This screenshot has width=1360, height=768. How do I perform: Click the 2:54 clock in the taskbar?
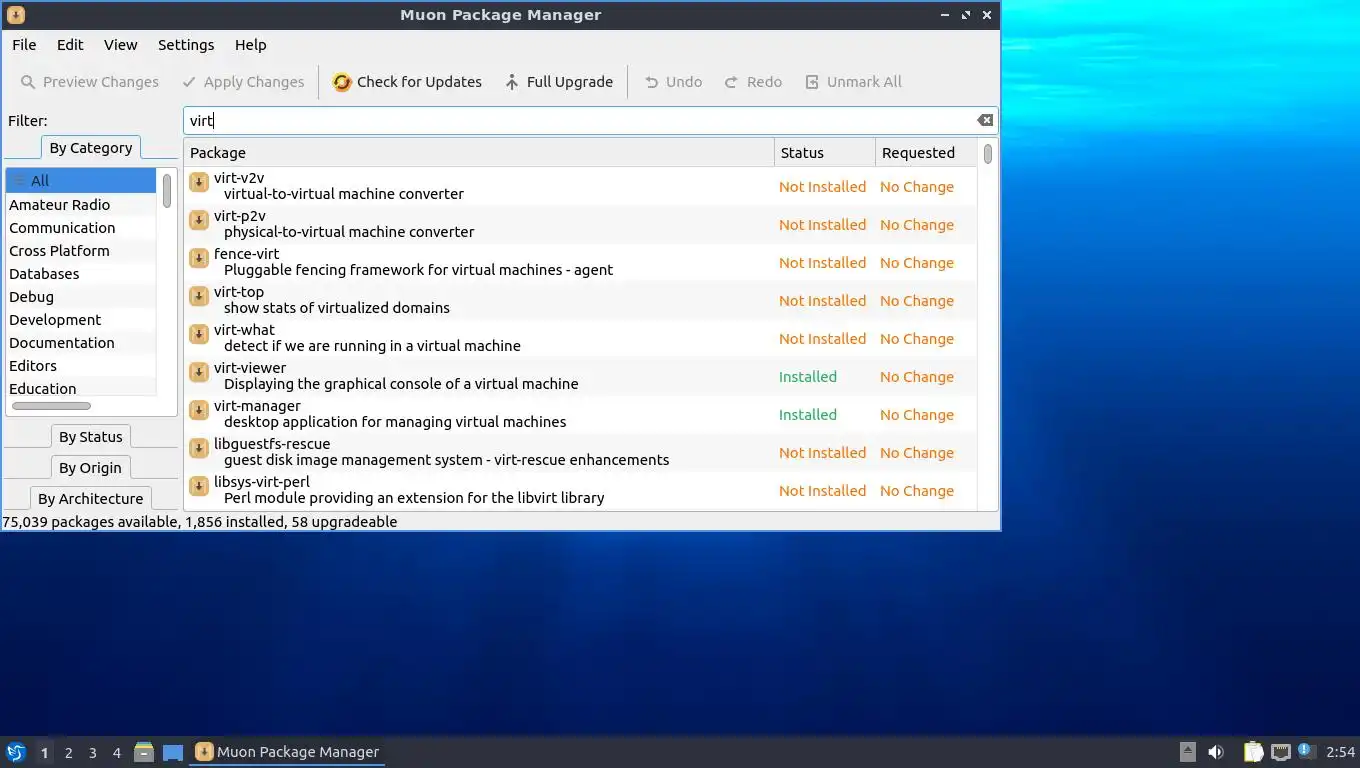(x=1340, y=752)
